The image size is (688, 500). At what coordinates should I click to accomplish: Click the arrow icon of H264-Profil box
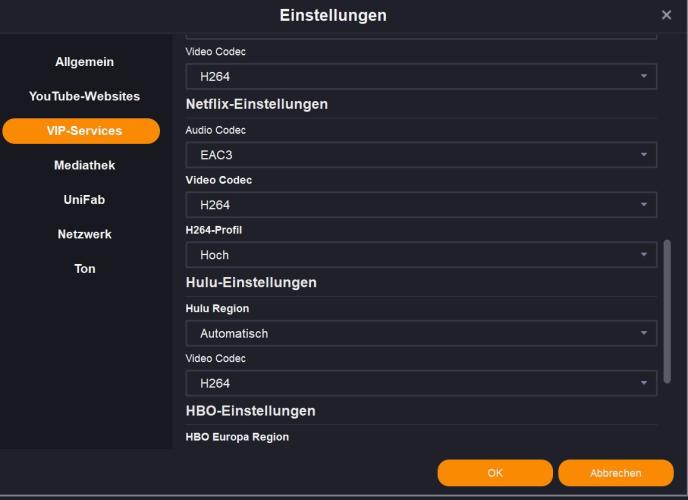tap(644, 255)
